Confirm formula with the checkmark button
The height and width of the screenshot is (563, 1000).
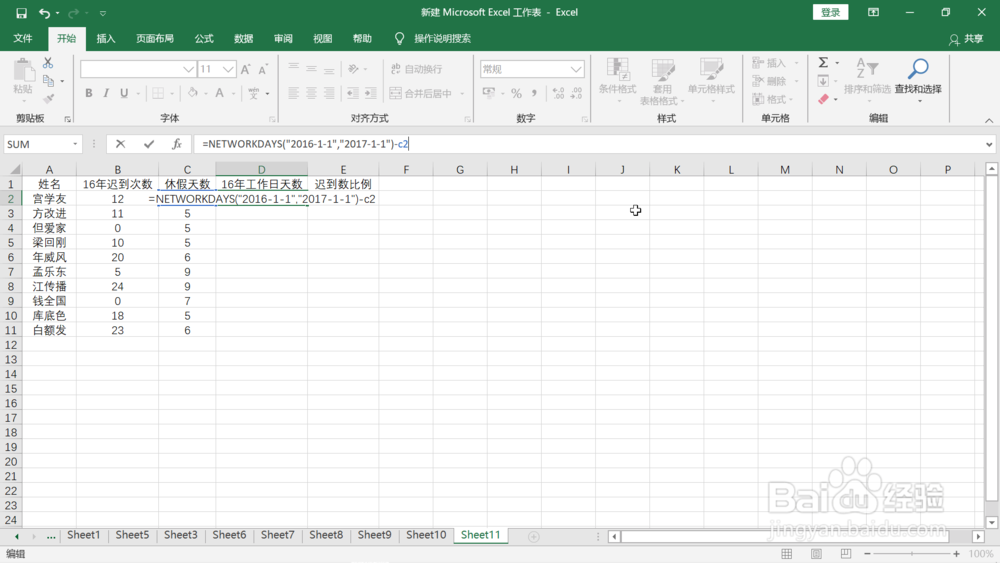(x=149, y=144)
